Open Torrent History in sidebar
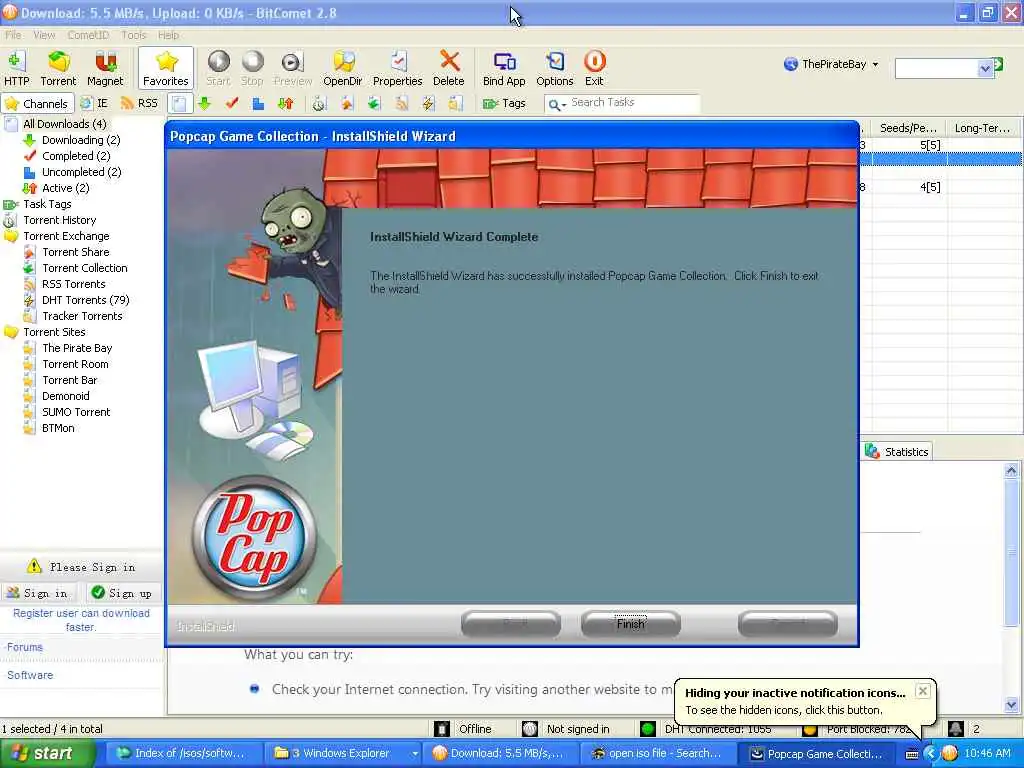The height and width of the screenshot is (768, 1024). tap(59, 220)
